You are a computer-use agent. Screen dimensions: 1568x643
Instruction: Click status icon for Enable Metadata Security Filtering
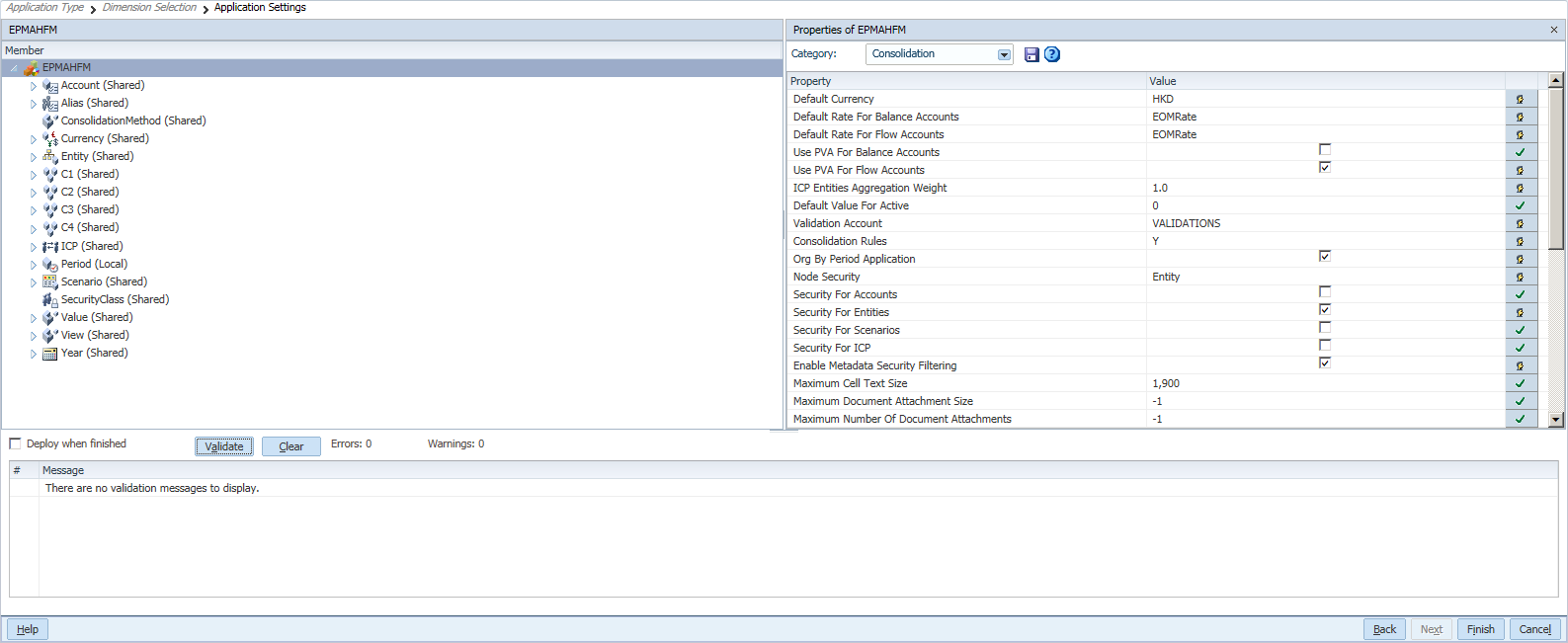click(x=1520, y=365)
